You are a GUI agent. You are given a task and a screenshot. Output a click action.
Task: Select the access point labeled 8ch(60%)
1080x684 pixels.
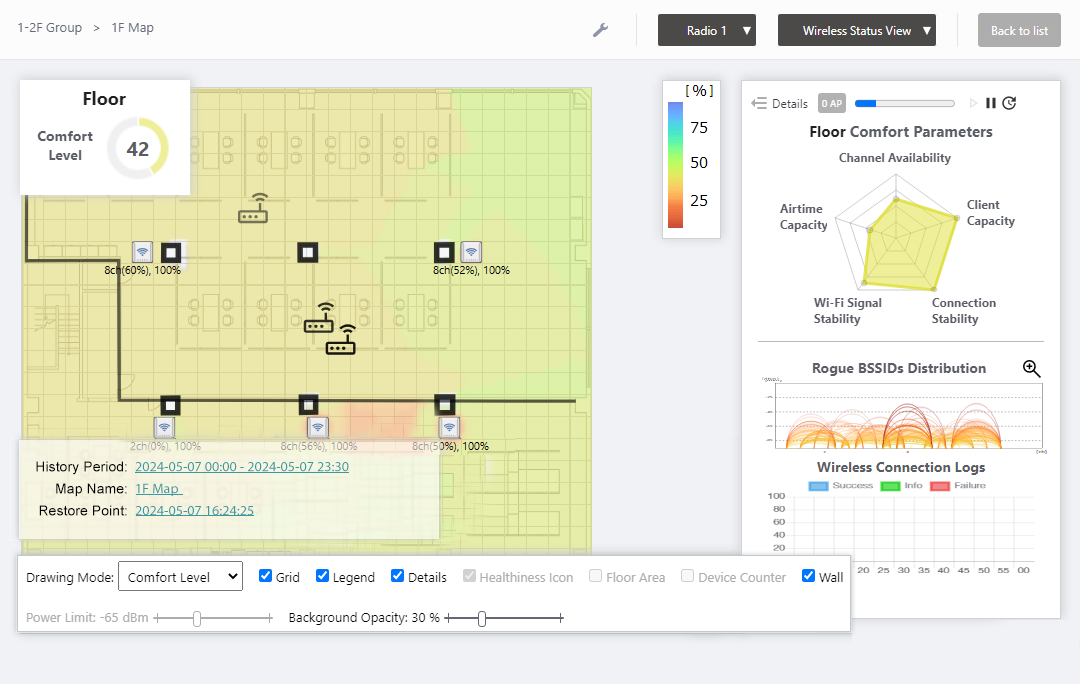pos(143,252)
